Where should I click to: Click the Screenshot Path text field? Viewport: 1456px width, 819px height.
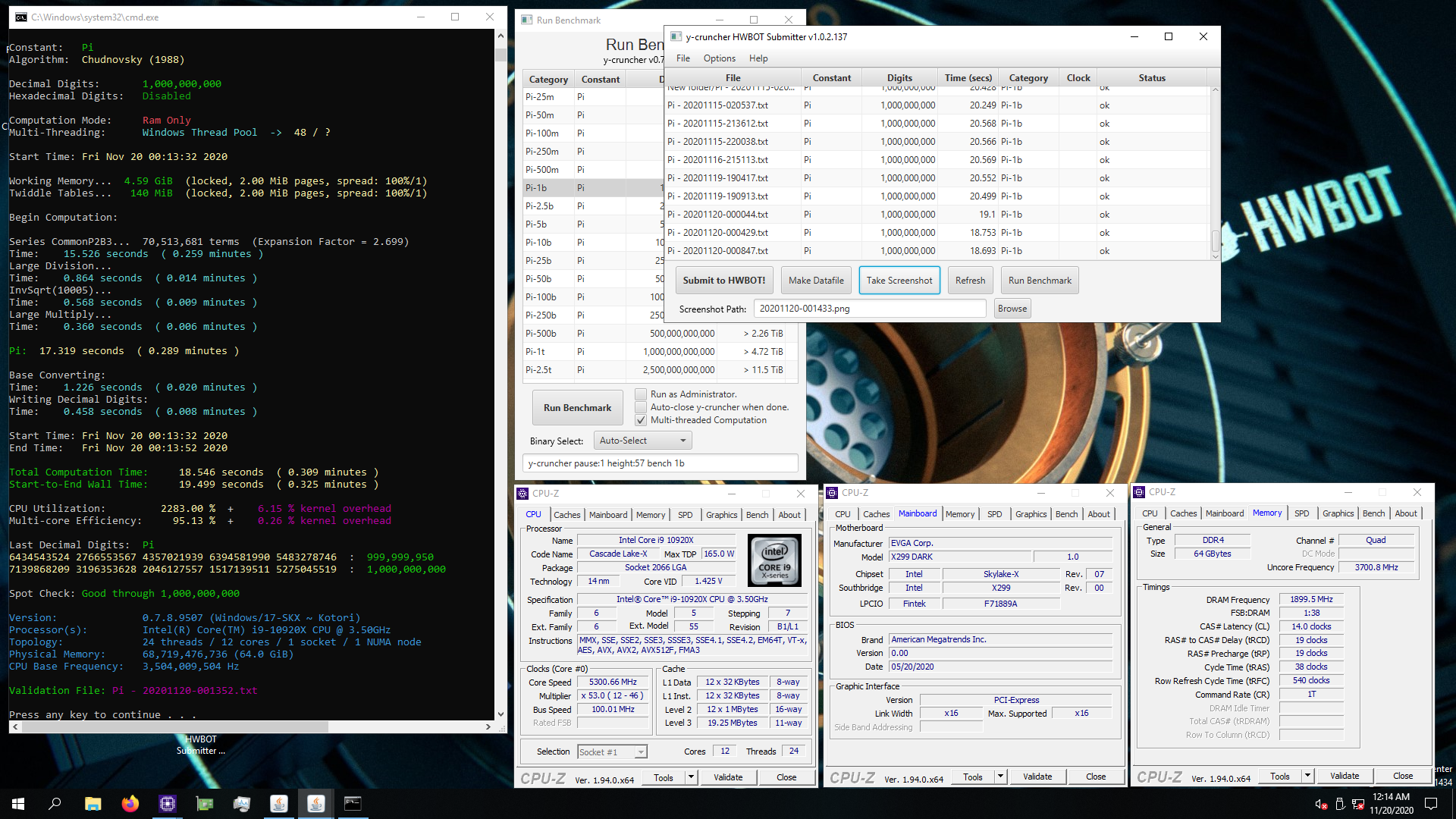coord(870,308)
